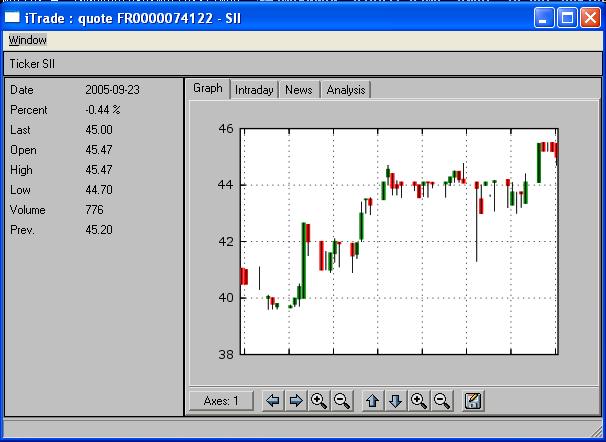The width and height of the screenshot is (606, 442).
Task: Move chart down with the down arrow icon
Action: pyautogui.click(x=395, y=401)
